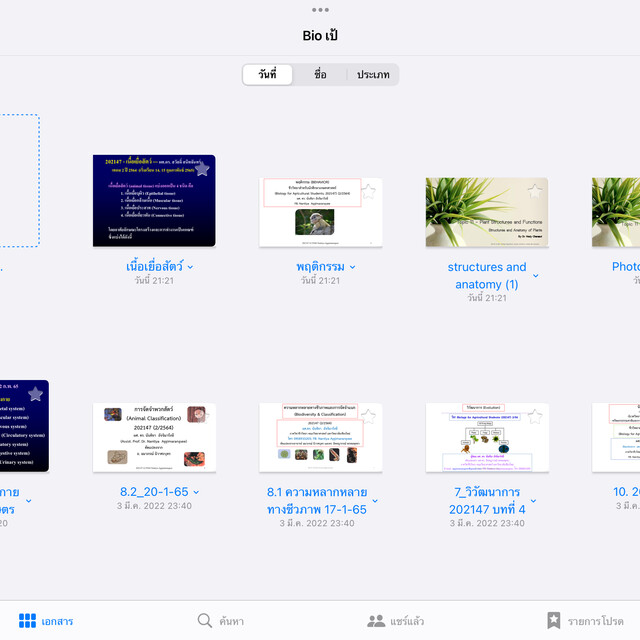Expand options chevron beside เนื้อเยื่อสัตว์ title
Screen dimensions: 640x640
(x=191, y=267)
